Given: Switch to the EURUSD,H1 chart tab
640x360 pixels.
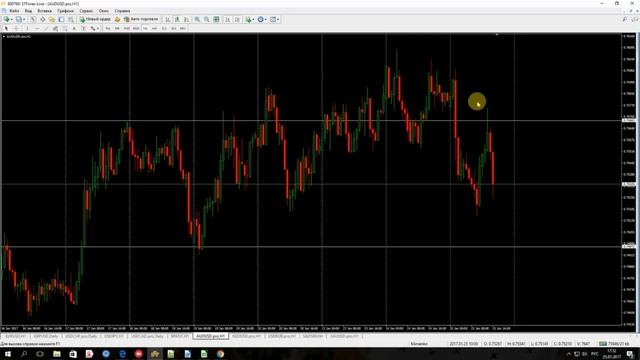Looking at the screenshot, I should 16,336.
